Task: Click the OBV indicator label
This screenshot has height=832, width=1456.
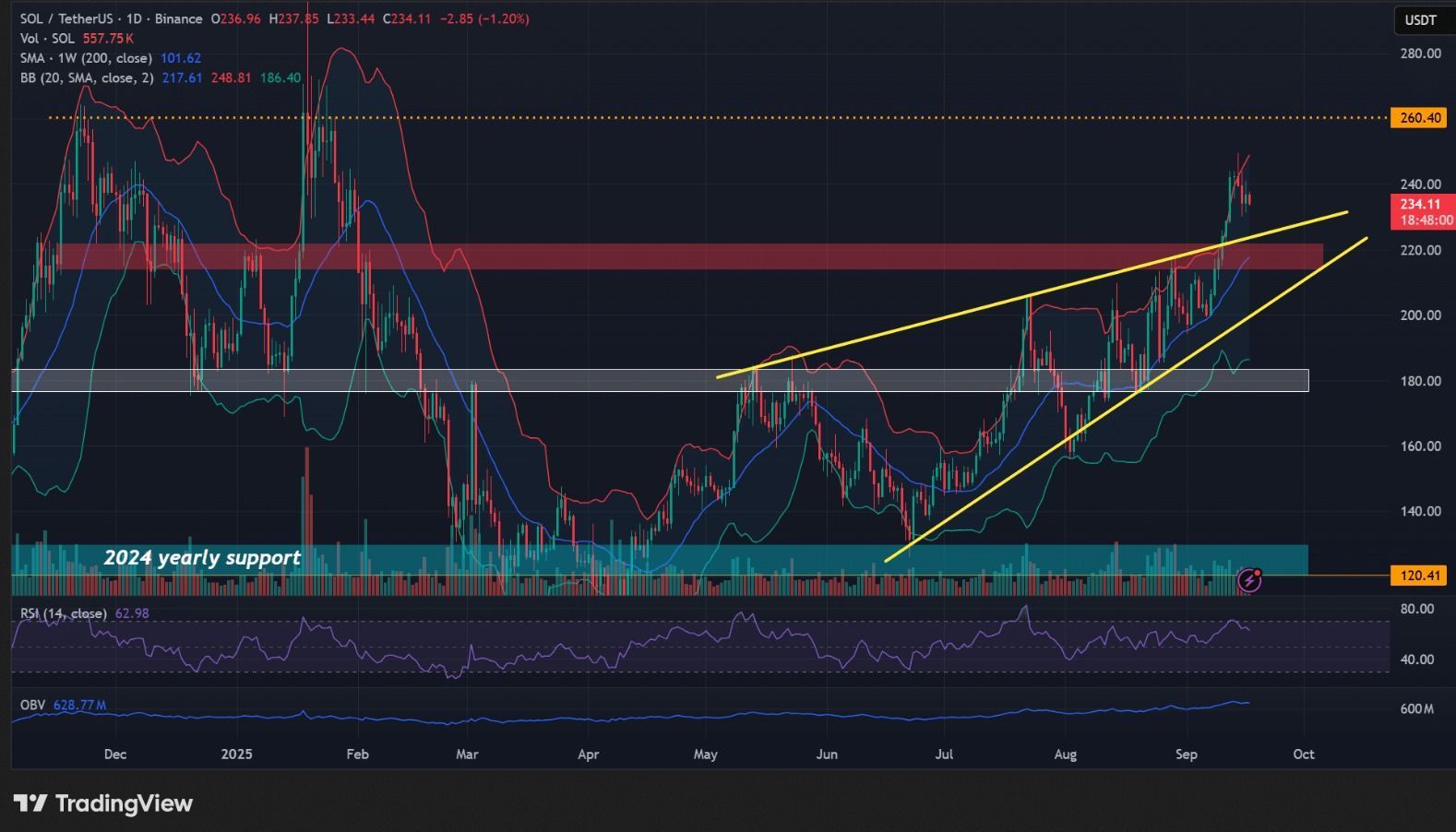Action: [32, 705]
